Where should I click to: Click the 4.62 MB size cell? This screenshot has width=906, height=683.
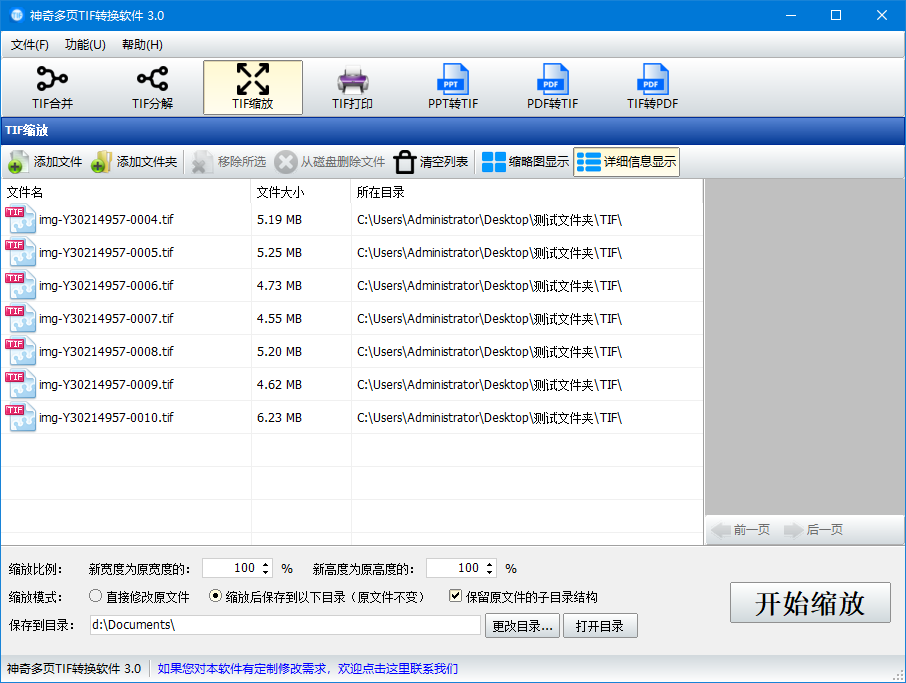point(279,384)
